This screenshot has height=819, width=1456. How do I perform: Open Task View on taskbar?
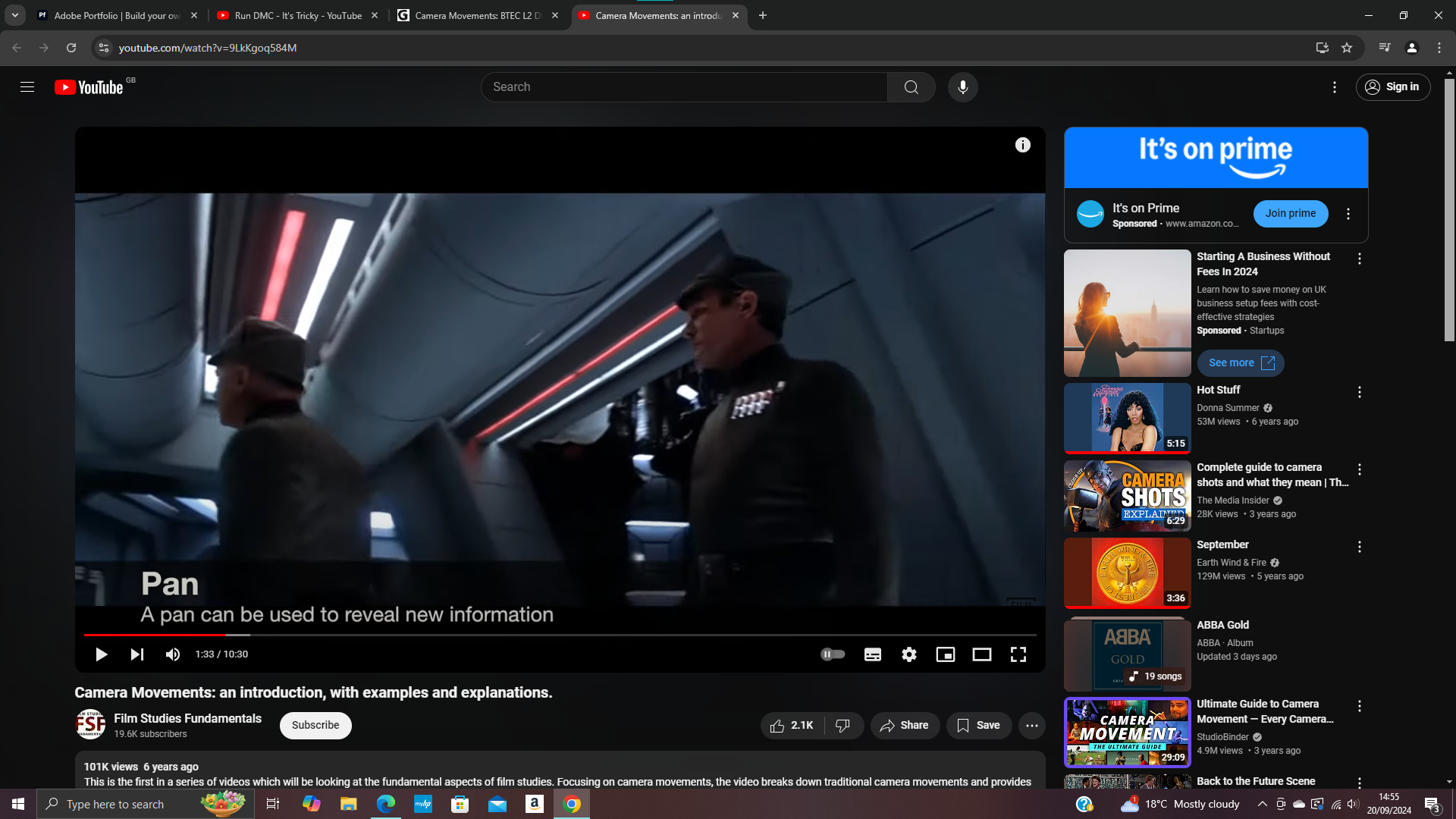(273, 804)
